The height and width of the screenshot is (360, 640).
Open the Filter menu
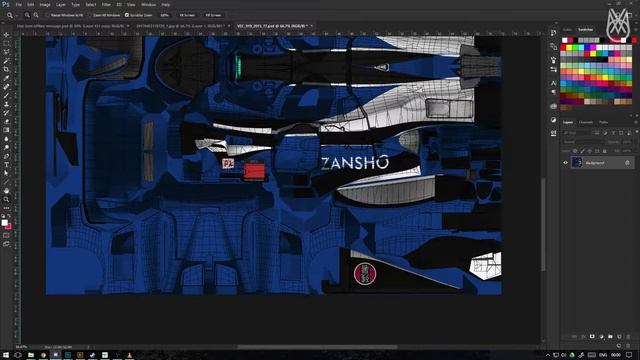click(106, 4)
